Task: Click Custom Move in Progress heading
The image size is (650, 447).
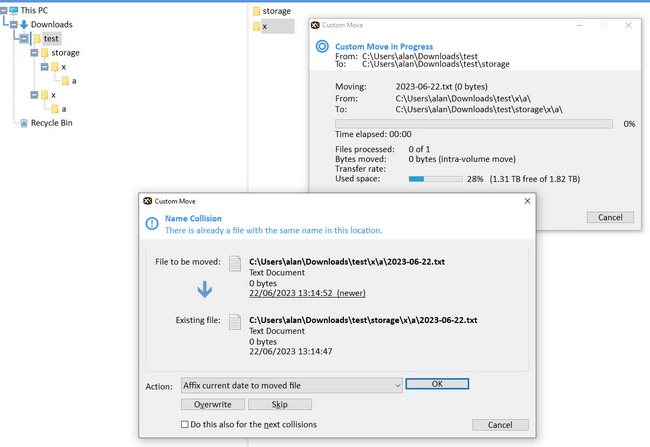Action: point(384,46)
